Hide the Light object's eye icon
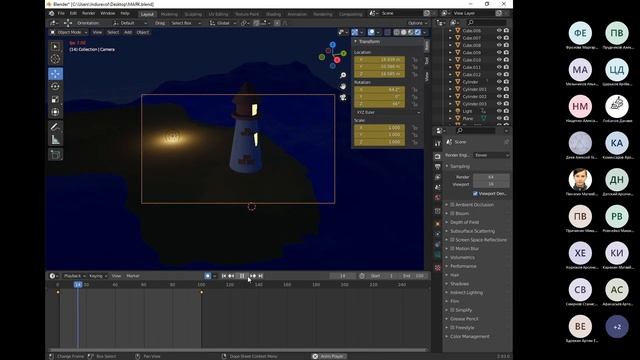The width and height of the screenshot is (640, 360). click(499, 111)
